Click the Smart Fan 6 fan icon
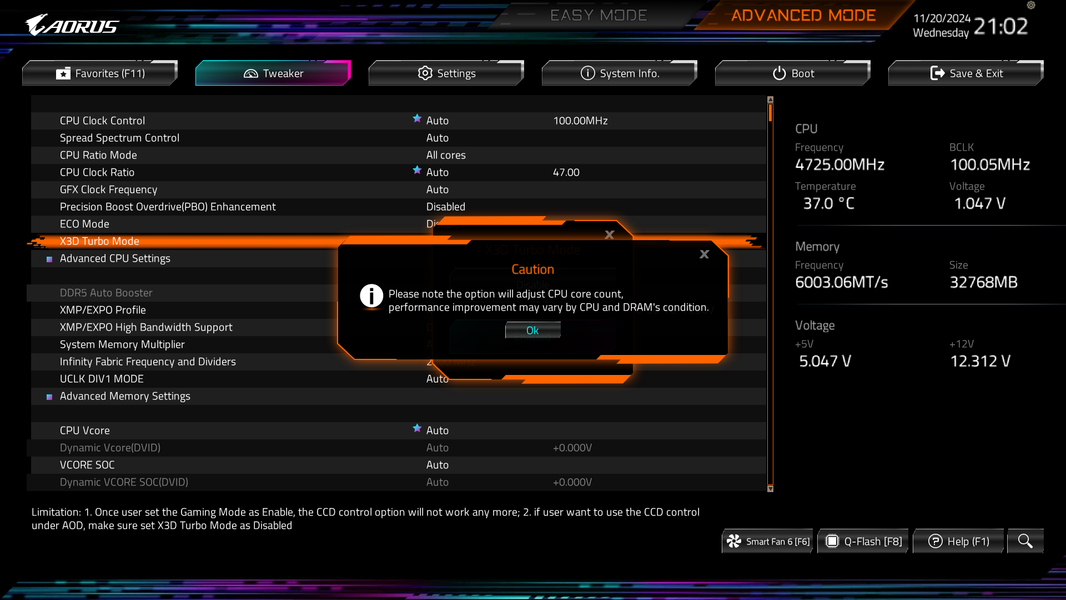 click(x=734, y=542)
